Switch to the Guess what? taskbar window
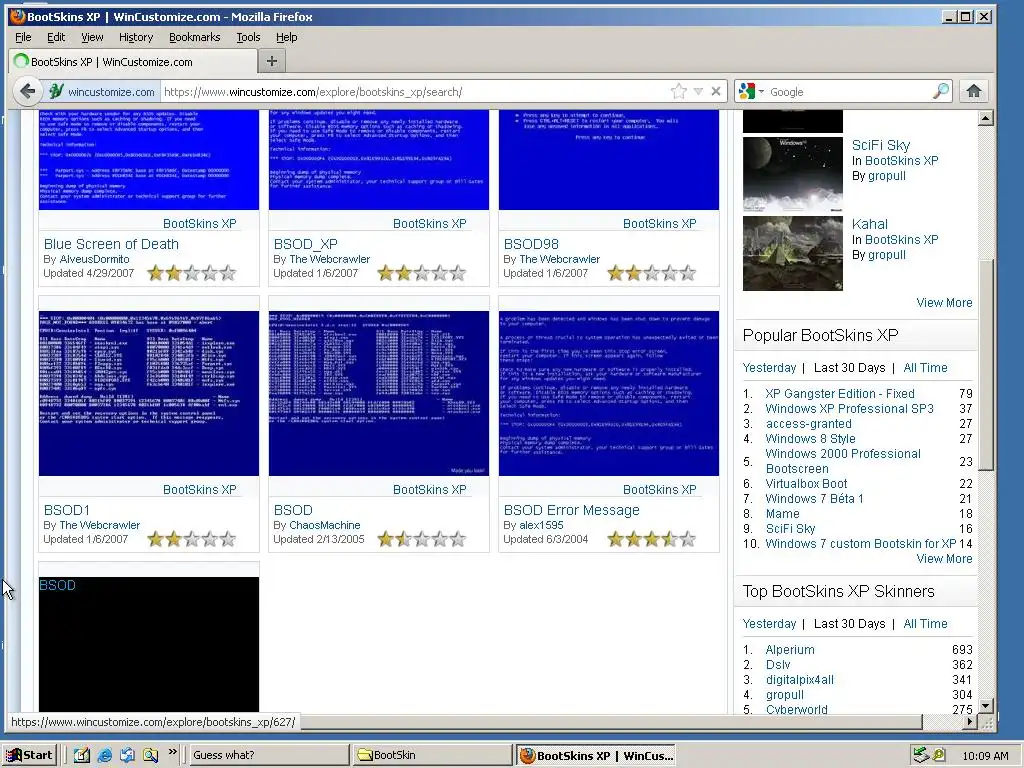This screenshot has height=768, width=1024. coord(267,755)
